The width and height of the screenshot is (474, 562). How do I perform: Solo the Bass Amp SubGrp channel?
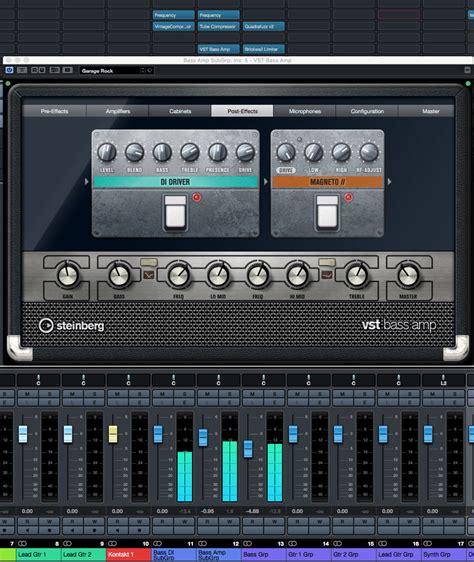pos(229,394)
